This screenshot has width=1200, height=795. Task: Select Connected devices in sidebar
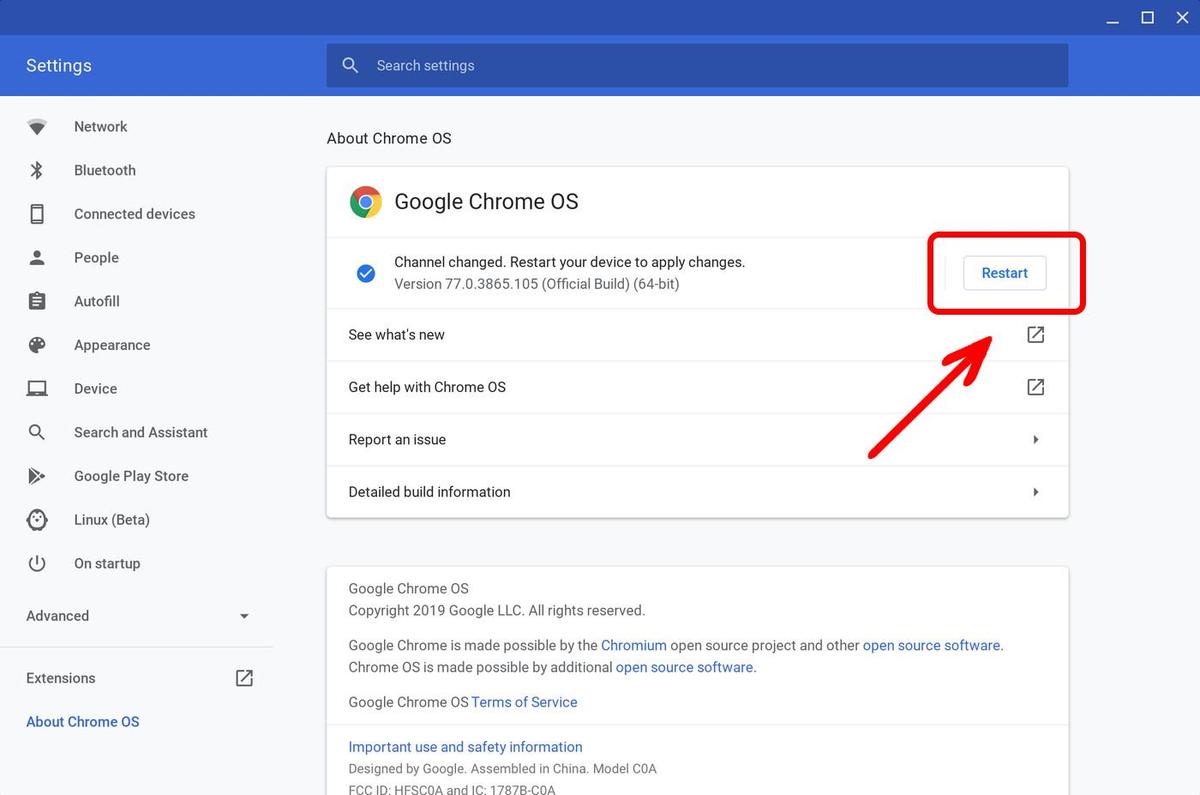[x=134, y=214]
